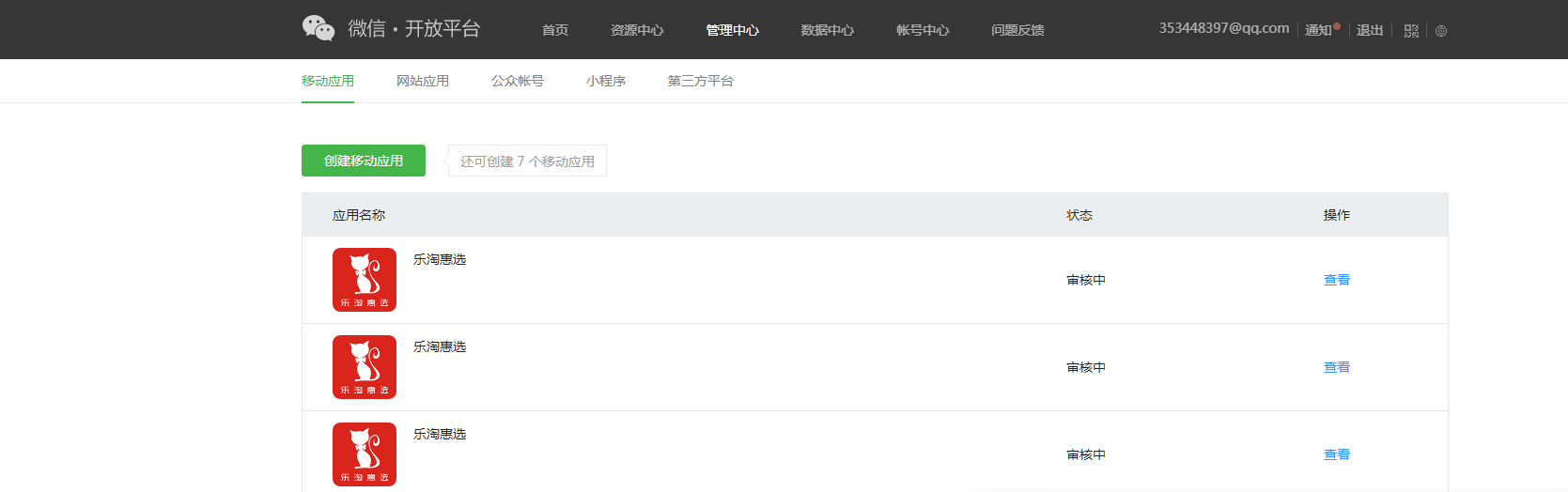This screenshot has width=1568, height=492.
Task: Click 退出 to log out
Action: 1370,30
